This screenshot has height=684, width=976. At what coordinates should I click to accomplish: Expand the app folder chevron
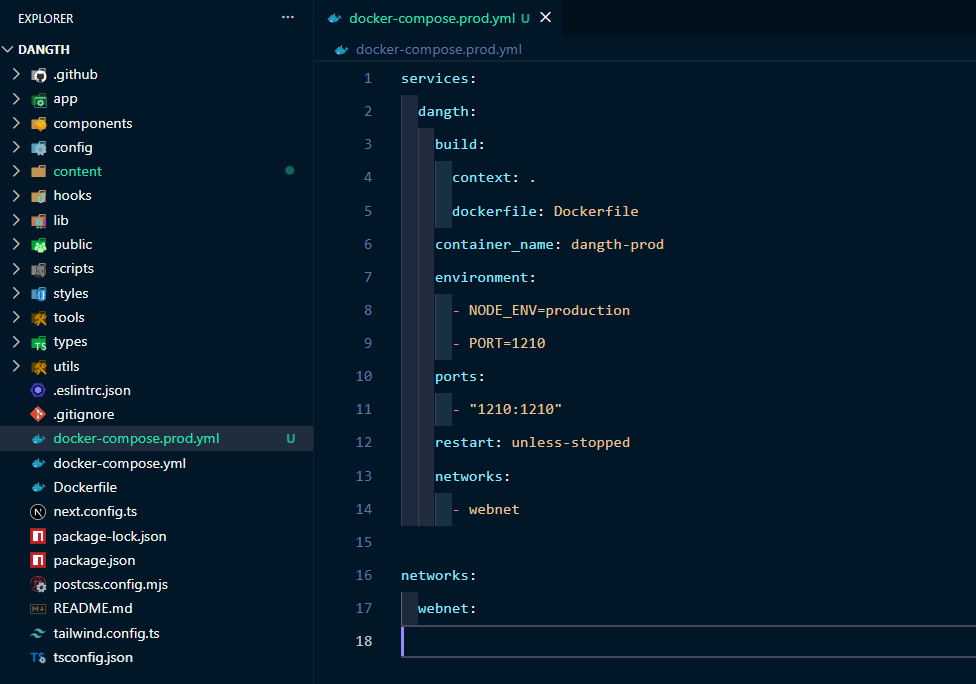click(x=16, y=99)
